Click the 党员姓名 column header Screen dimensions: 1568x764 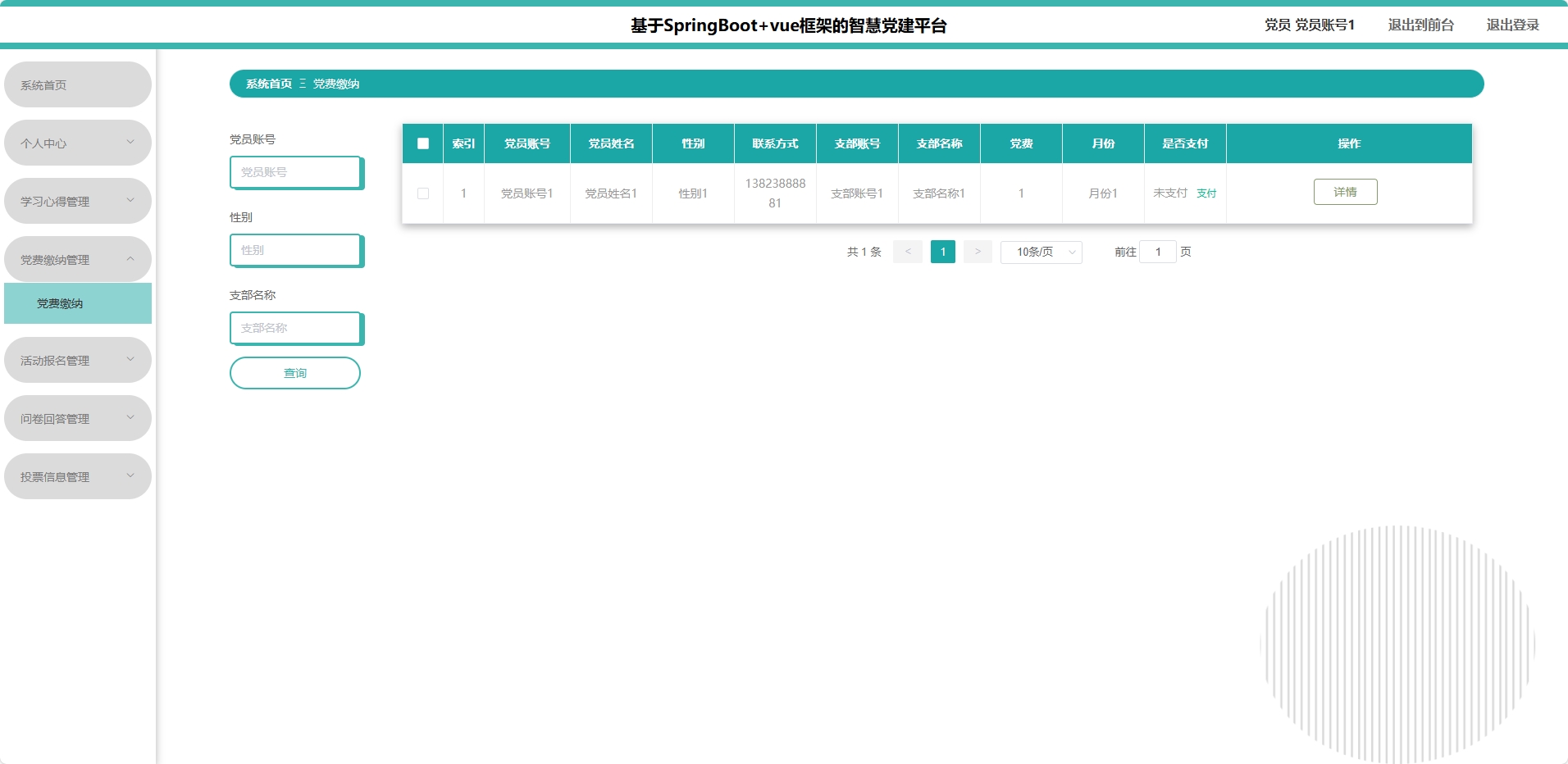tap(611, 143)
